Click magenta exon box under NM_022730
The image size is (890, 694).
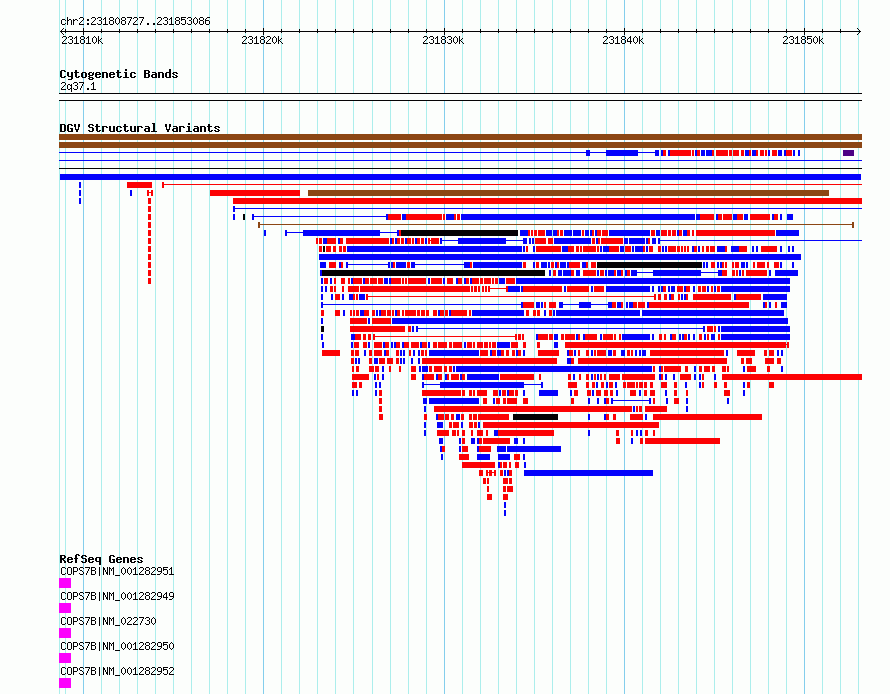coord(65,633)
